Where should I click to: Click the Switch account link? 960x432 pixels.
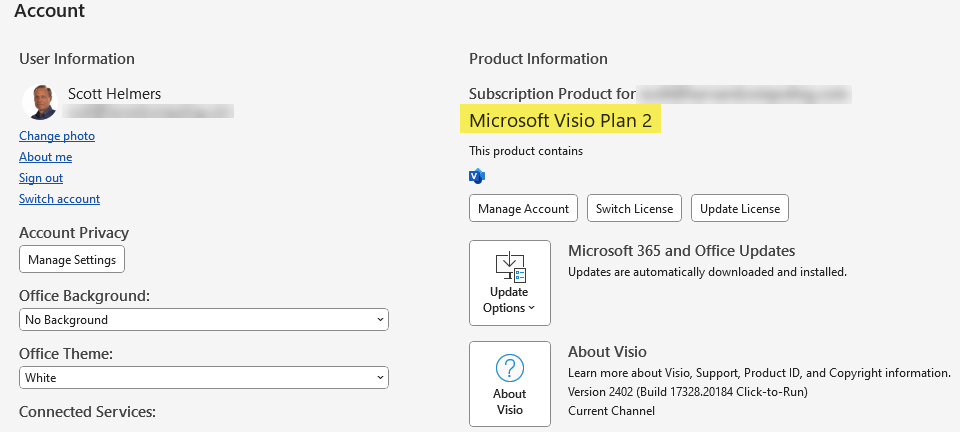coord(59,199)
